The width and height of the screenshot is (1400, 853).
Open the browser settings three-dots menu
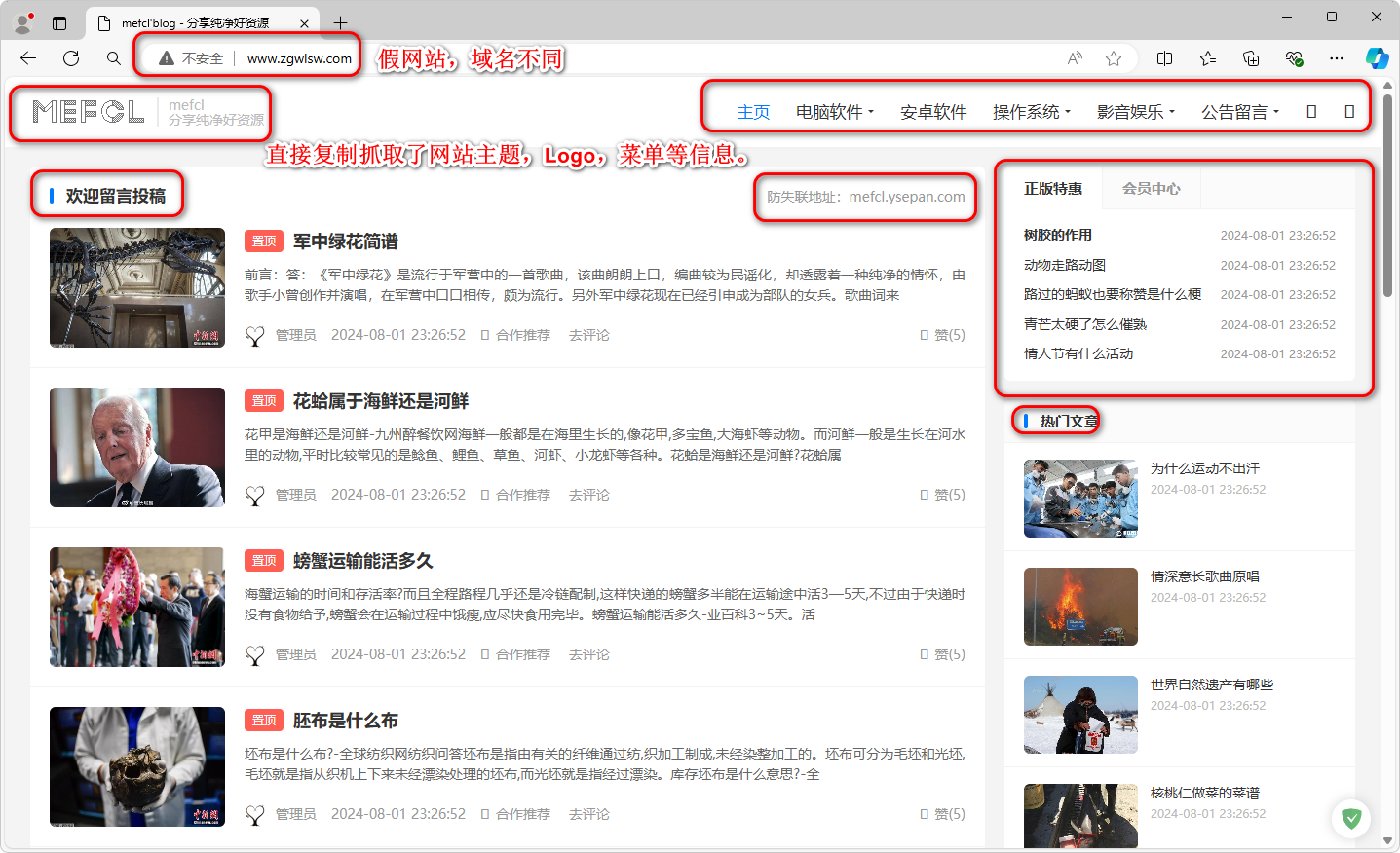click(1337, 58)
